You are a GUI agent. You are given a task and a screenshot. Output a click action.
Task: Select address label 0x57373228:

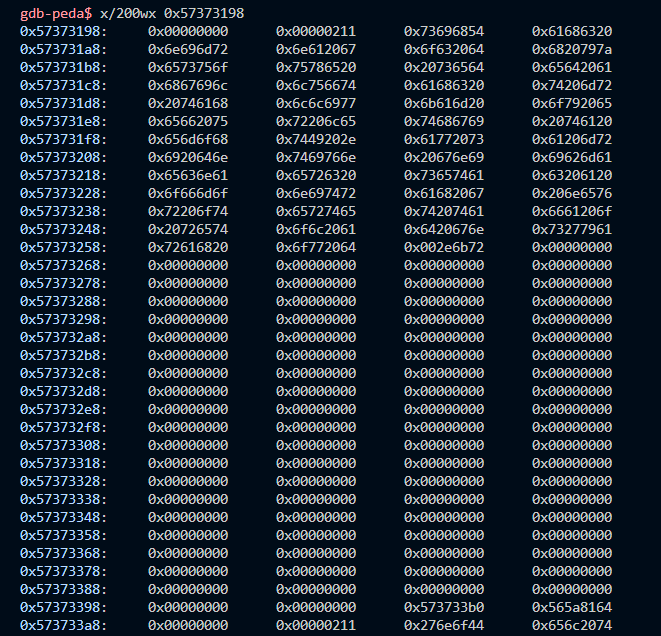click(x=63, y=193)
